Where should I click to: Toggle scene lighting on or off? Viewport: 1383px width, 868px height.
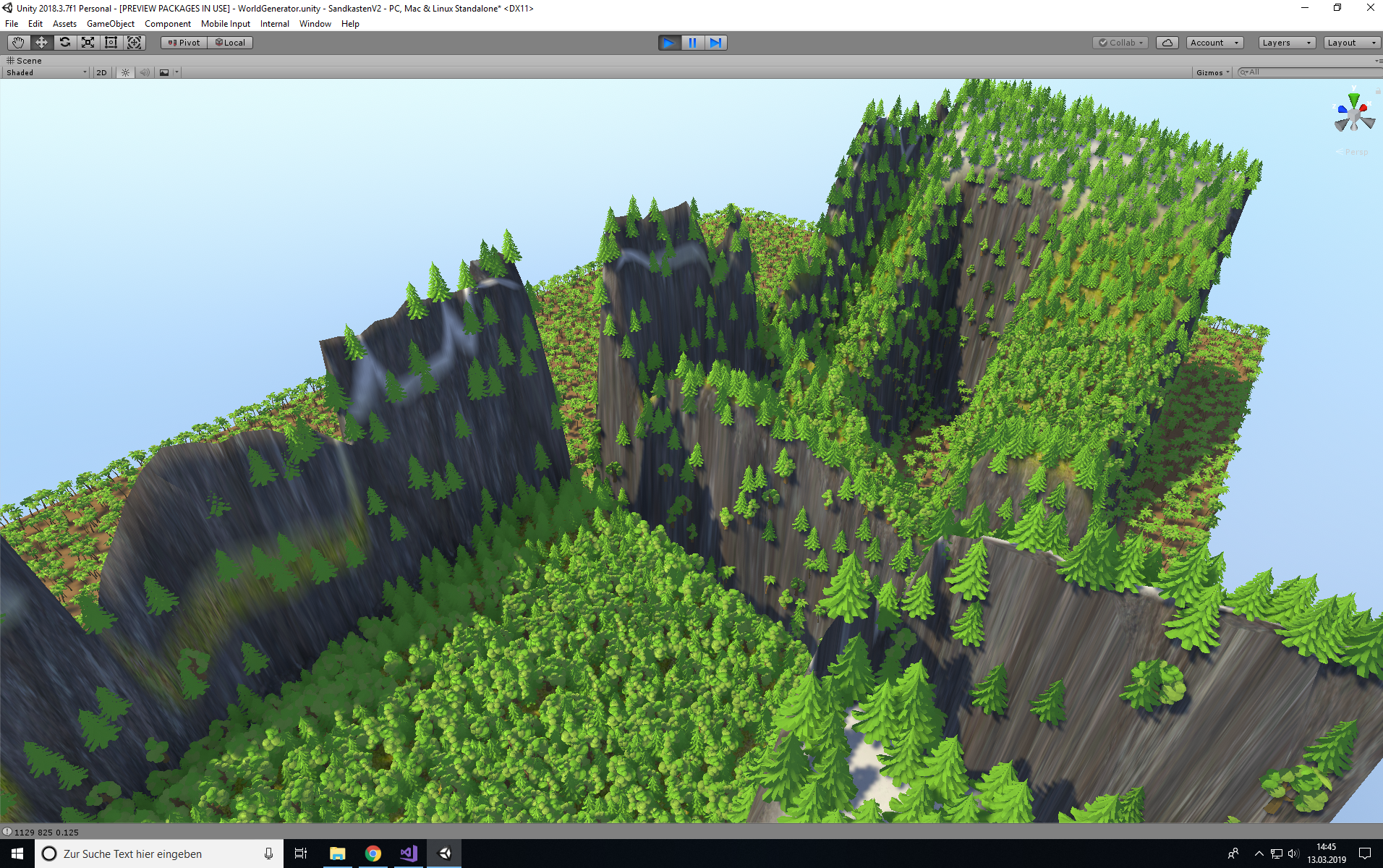[125, 72]
